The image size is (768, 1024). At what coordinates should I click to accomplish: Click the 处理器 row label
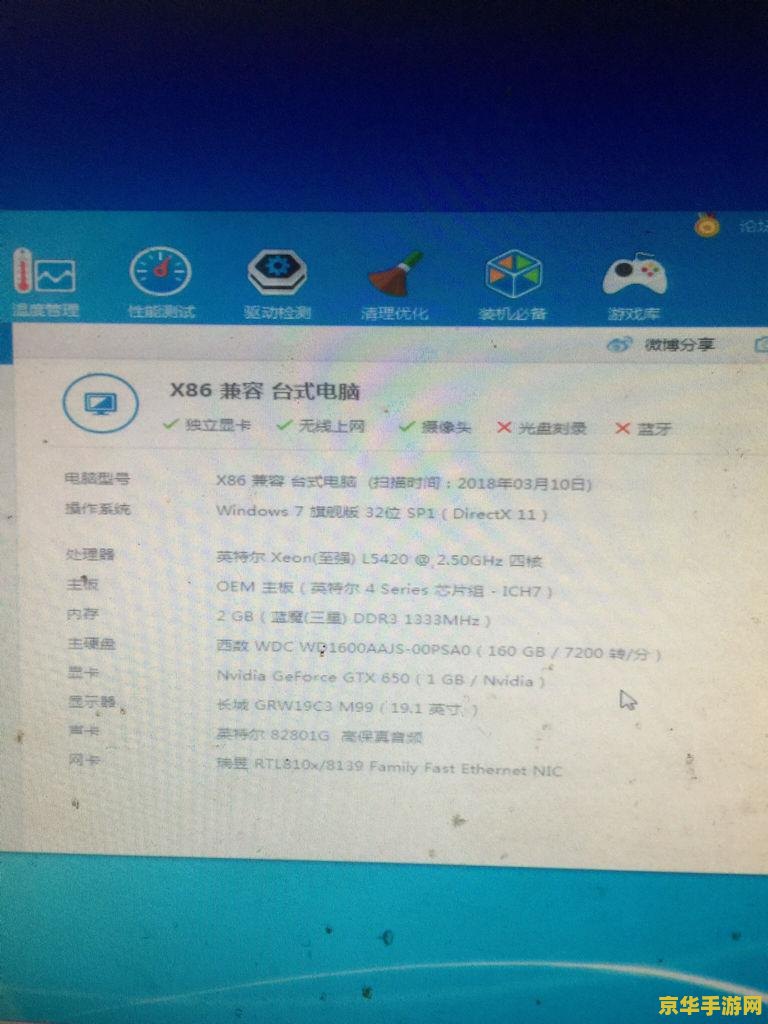tap(90, 554)
